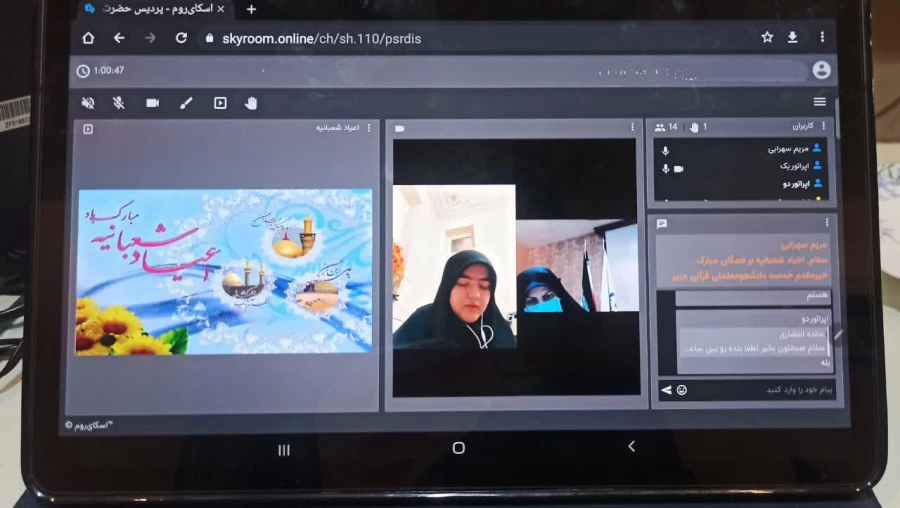Screen dimensions: 900x508
Task: Toggle the muted microphone in toolbar
Action: [119, 103]
